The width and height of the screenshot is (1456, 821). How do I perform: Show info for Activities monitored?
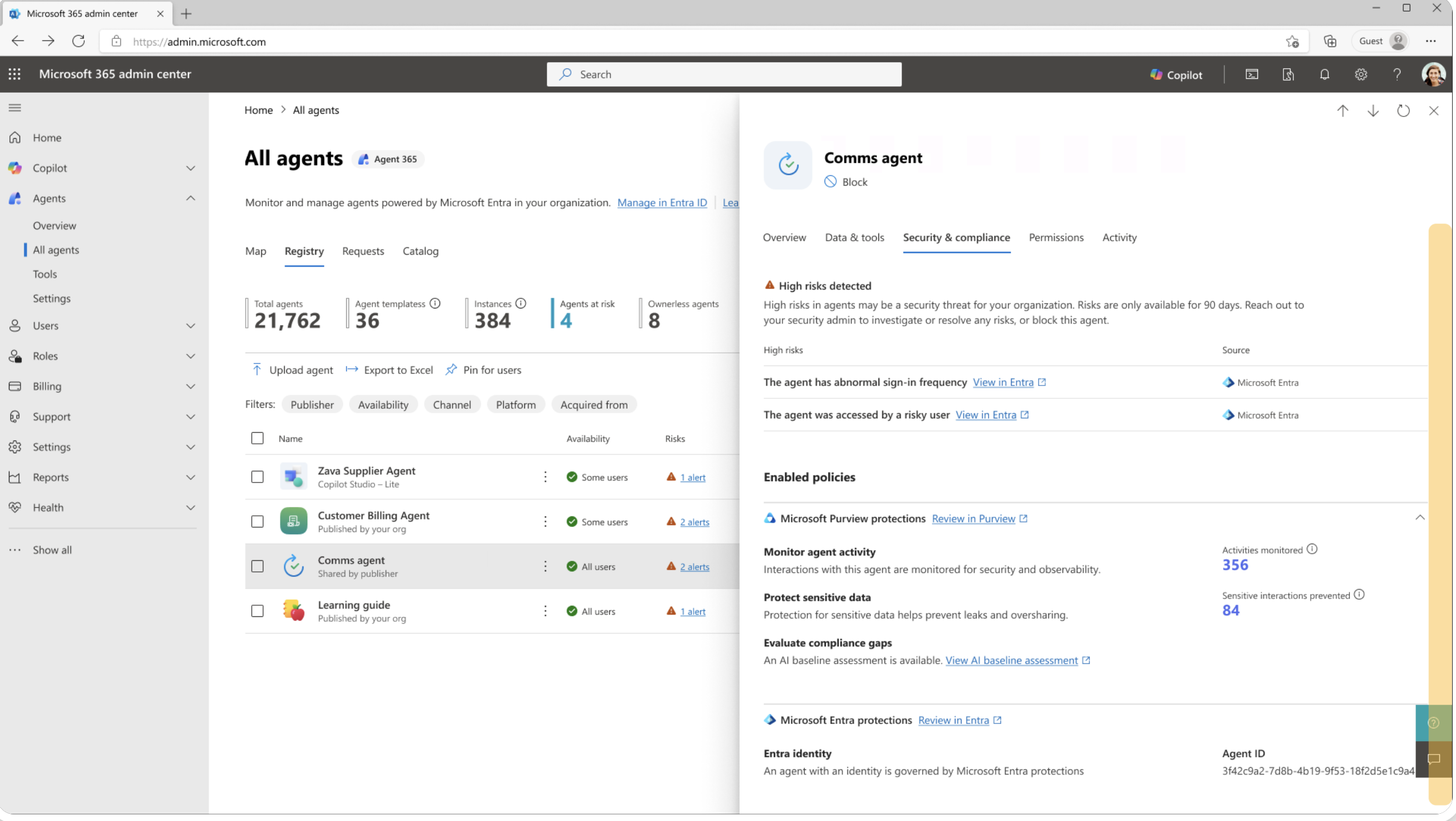pos(1312,550)
